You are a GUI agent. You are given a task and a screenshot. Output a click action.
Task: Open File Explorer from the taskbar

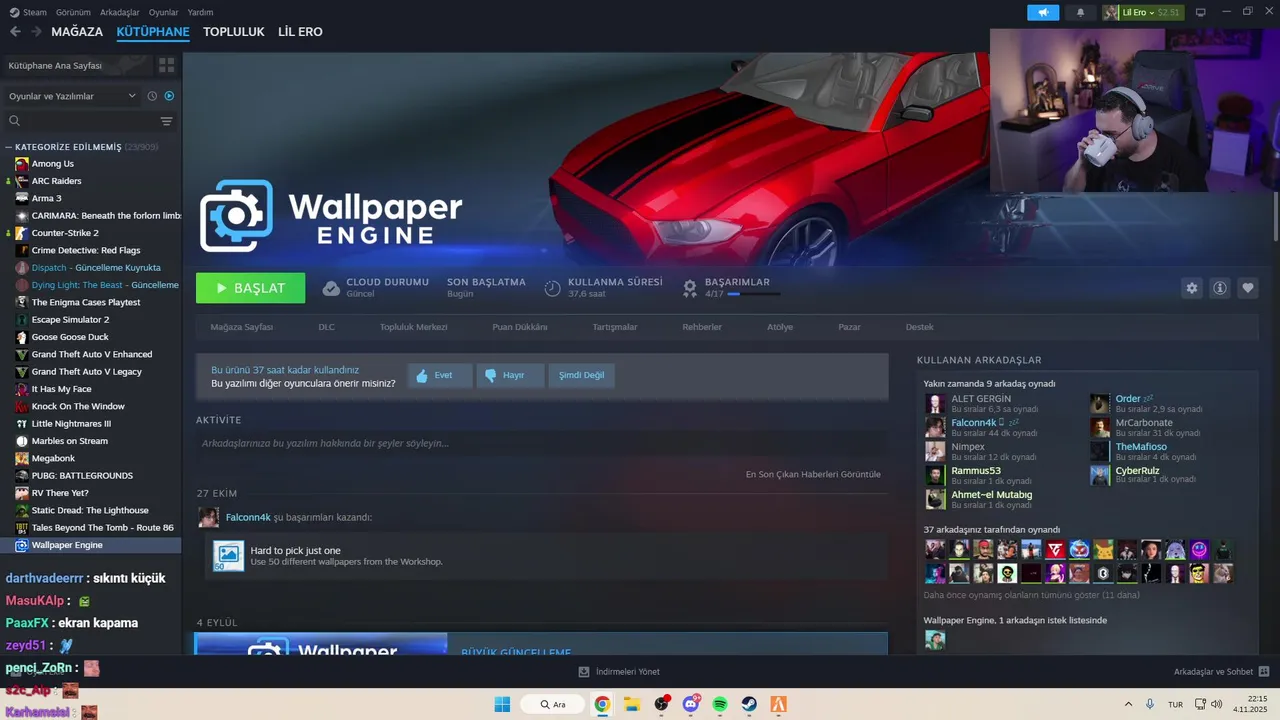632,704
